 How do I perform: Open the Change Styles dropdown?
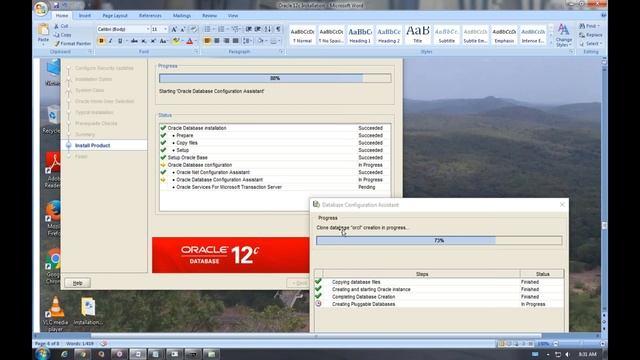click(x=563, y=35)
